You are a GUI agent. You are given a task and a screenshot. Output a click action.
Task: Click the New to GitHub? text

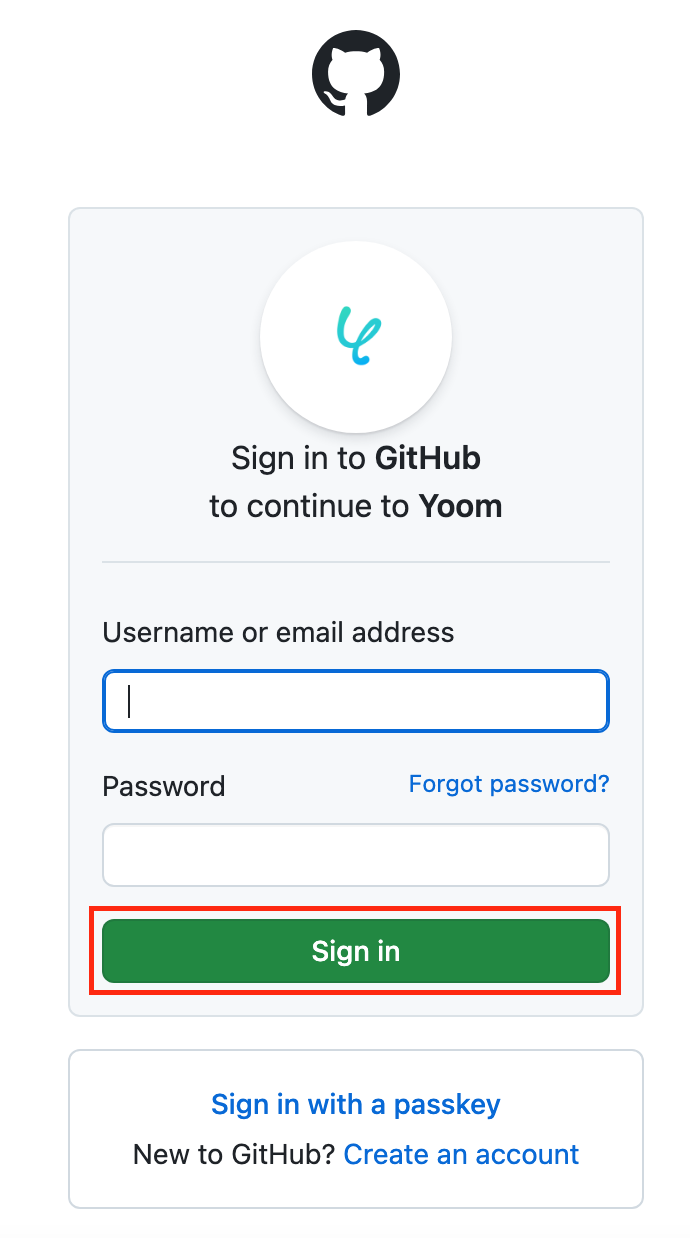[x=235, y=1154]
